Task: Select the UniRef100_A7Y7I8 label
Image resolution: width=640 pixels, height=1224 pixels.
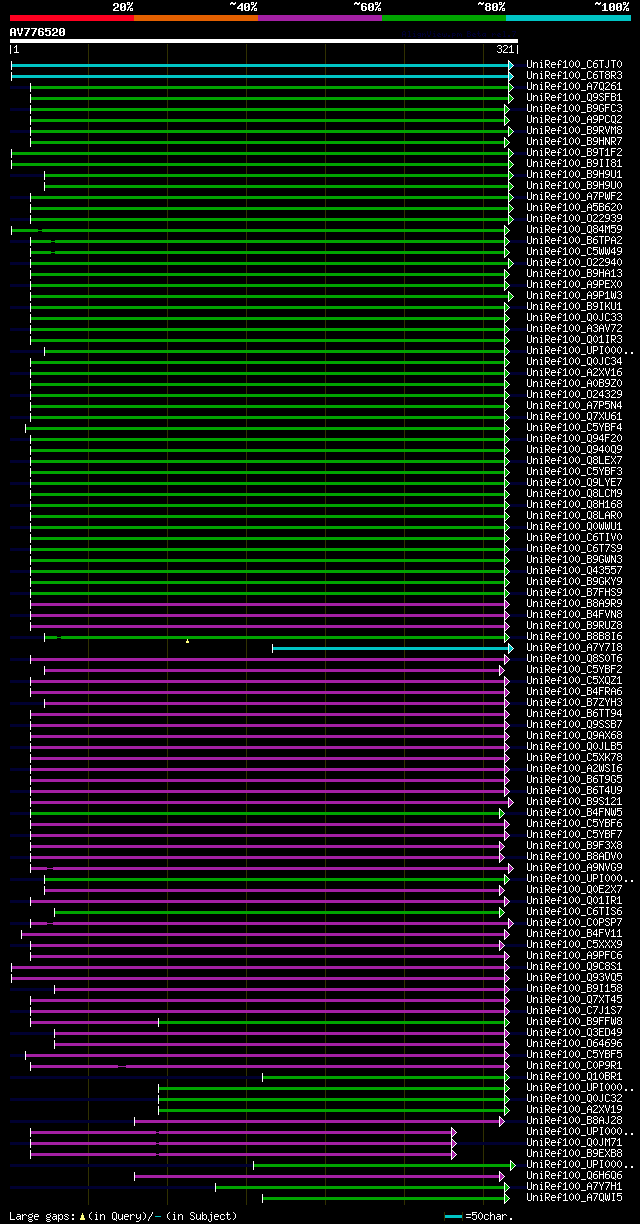Action: [x=574, y=648]
